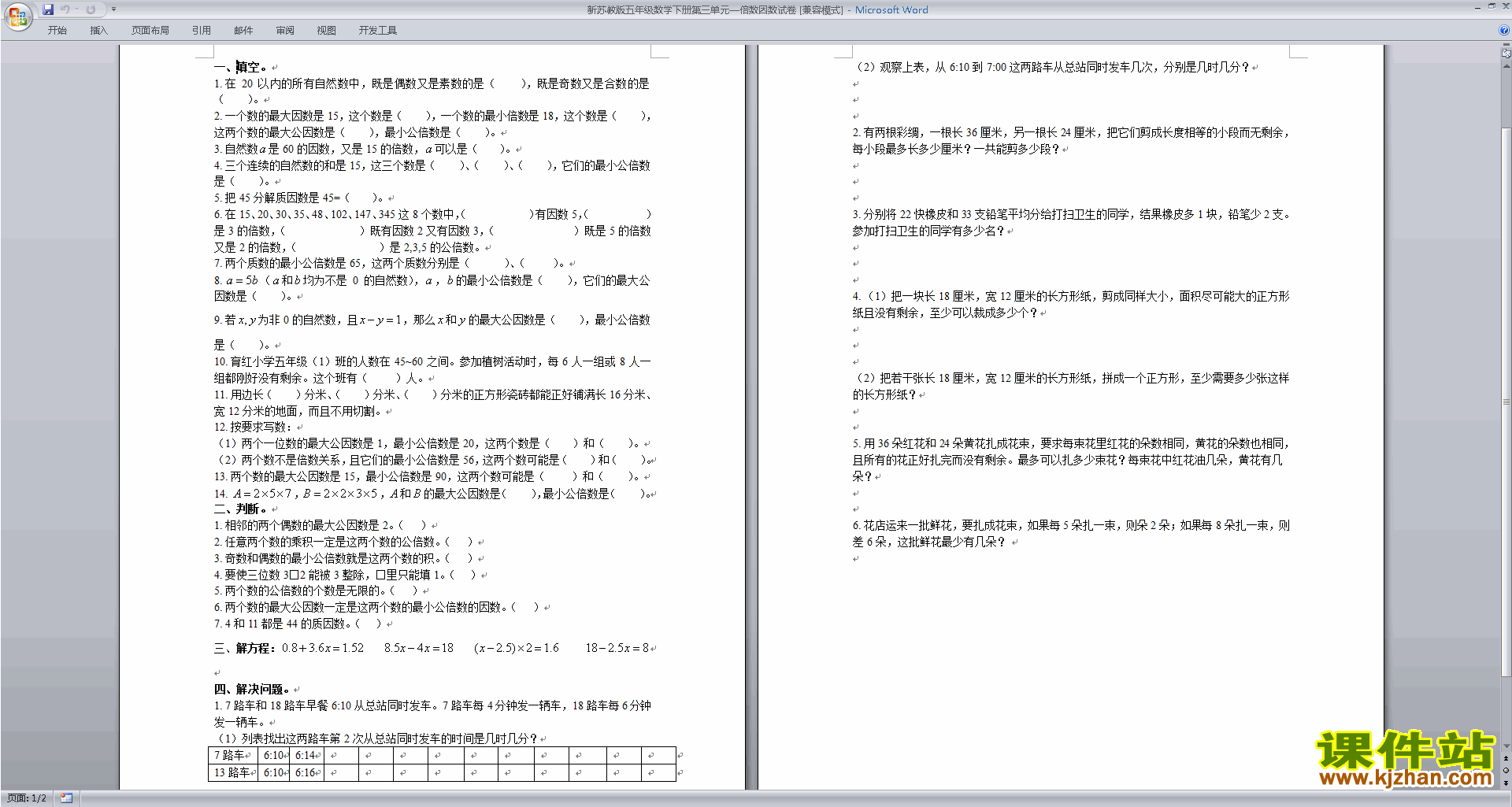Click the line 5. 把 45 分解质因数是 45=
Viewport: 1512px width, 807px height.
(x=298, y=198)
